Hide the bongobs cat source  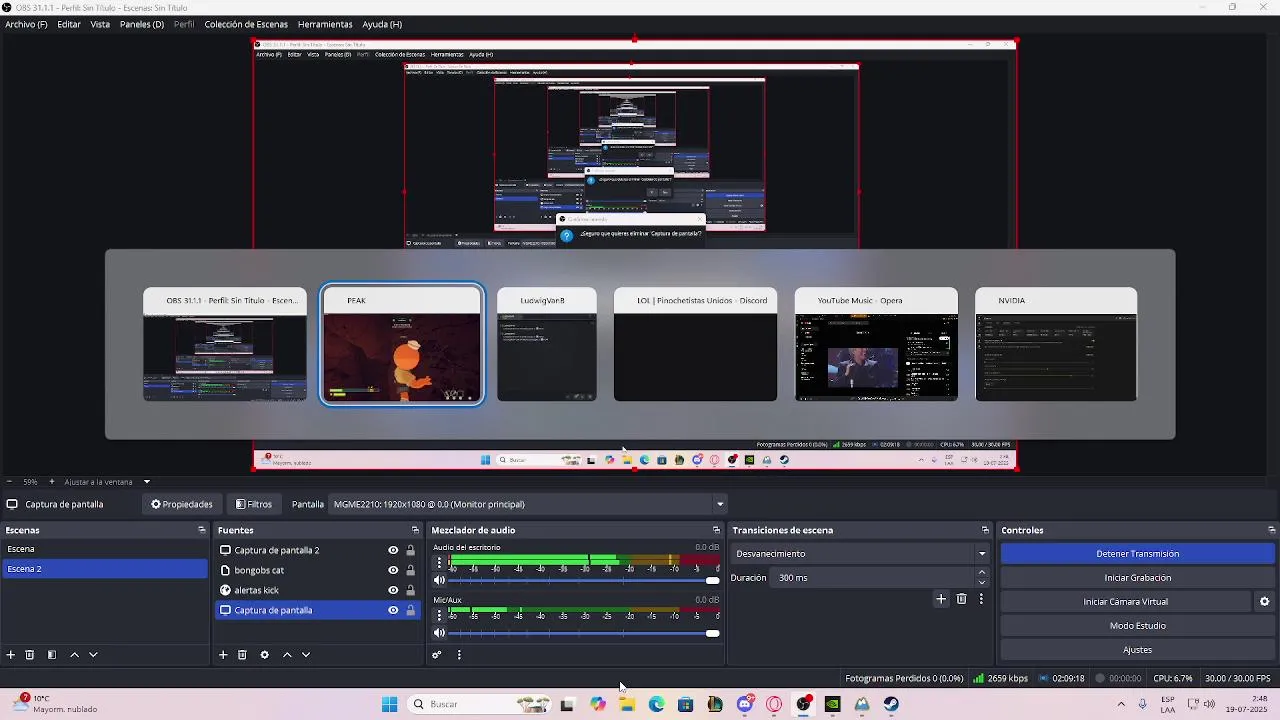pyautogui.click(x=393, y=570)
